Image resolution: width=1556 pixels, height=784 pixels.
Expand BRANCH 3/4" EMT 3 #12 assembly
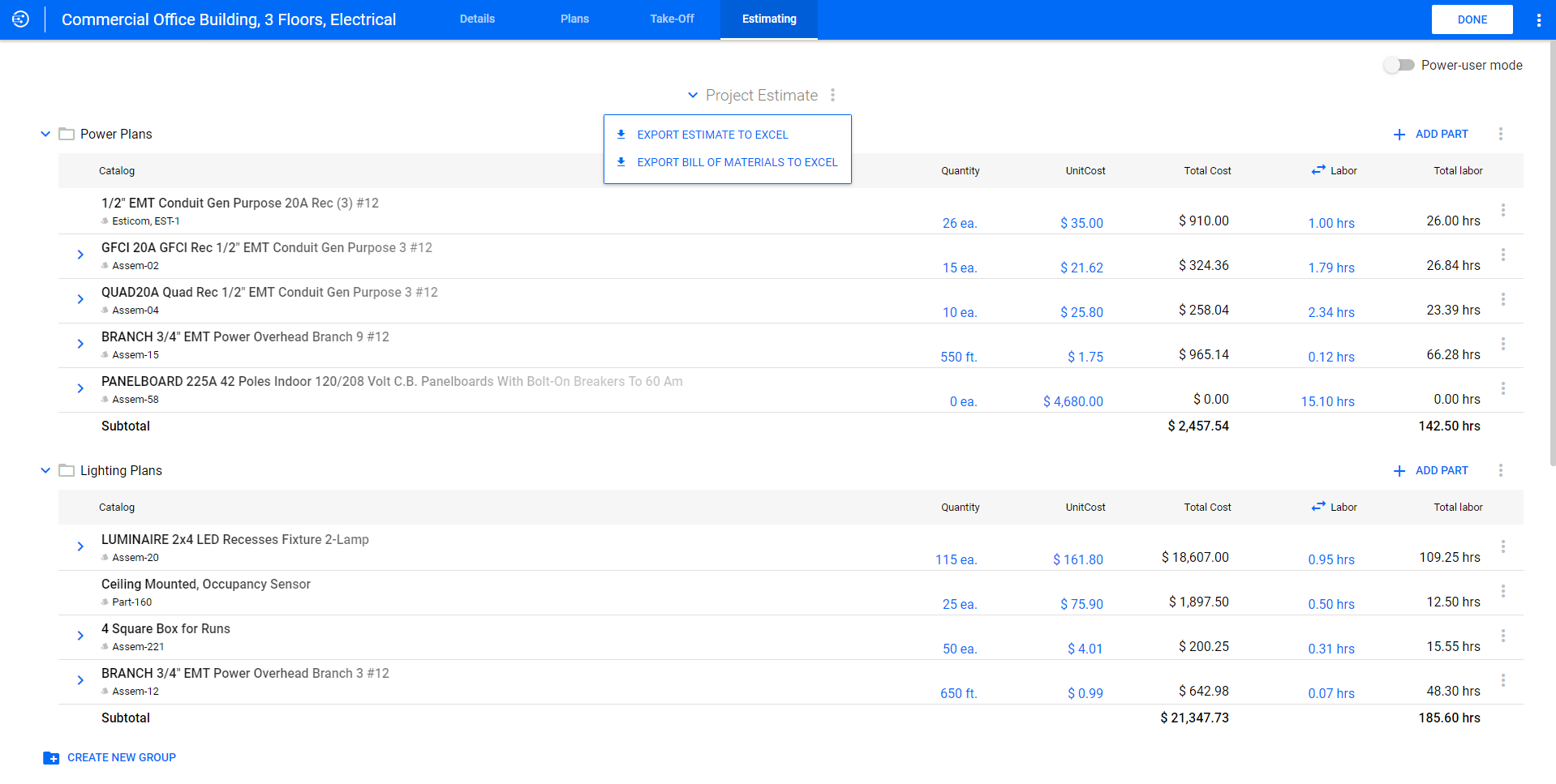click(x=80, y=680)
